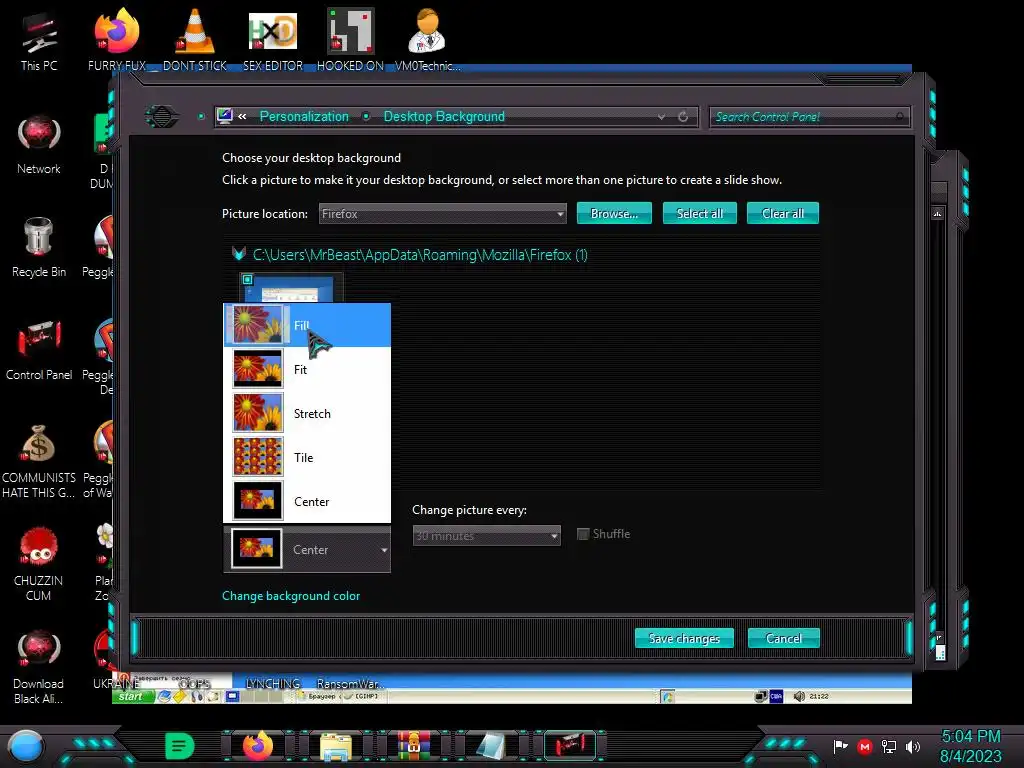
Task: Click active Control Panel taskbar button
Action: (x=570, y=746)
